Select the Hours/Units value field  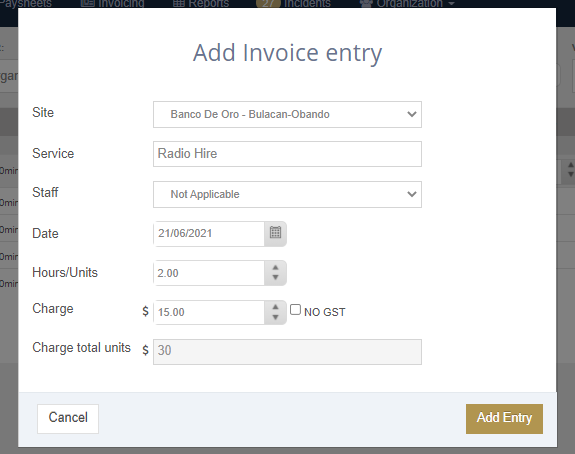point(209,273)
